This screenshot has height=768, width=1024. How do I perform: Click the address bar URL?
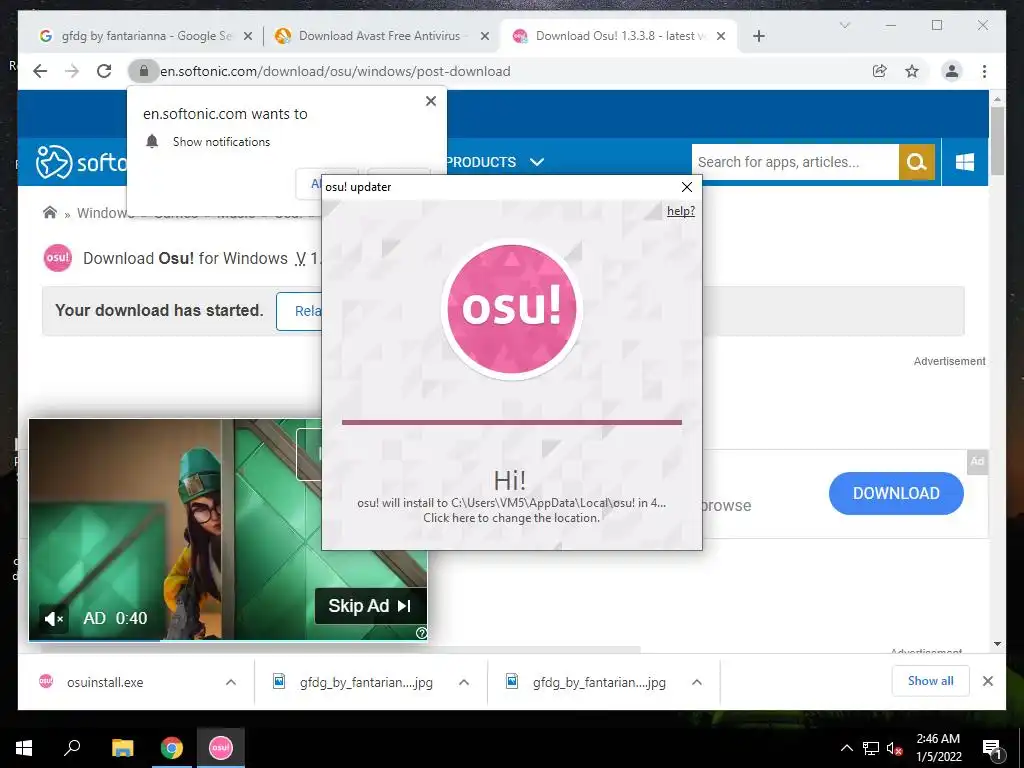point(335,71)
